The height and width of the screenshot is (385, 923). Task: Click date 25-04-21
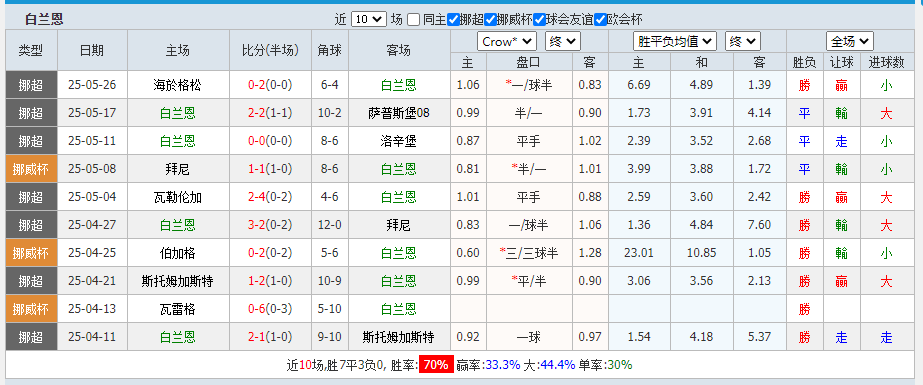pyautogui.click(x=92, y=281)
